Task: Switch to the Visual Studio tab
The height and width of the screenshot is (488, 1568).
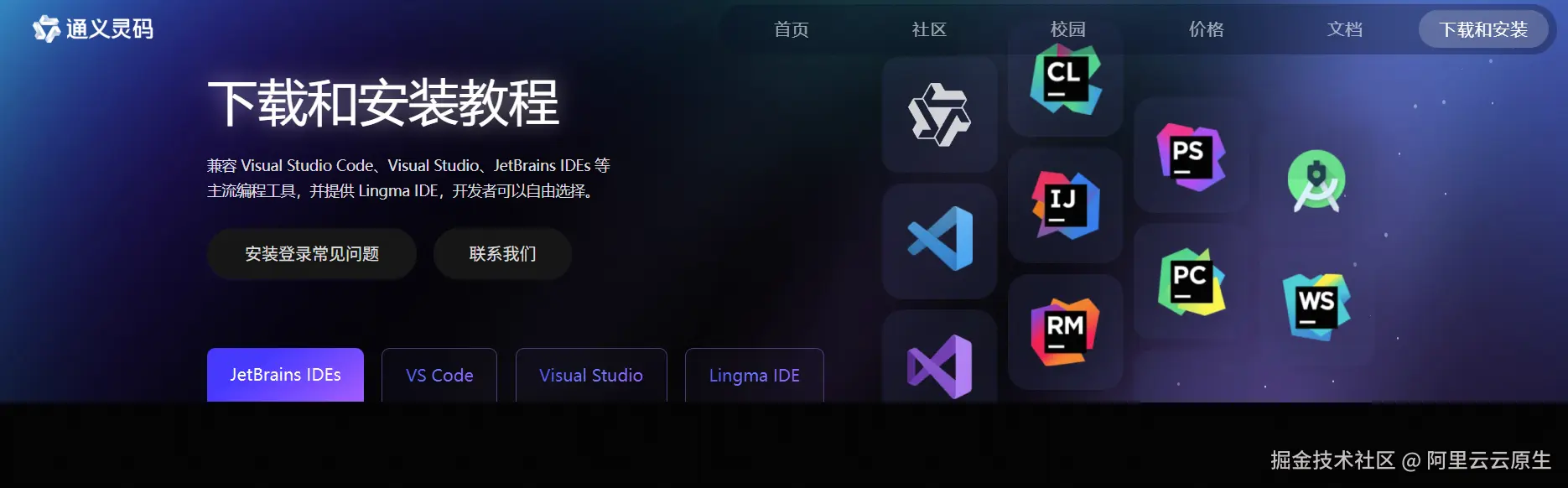Action: click(591, 375)
